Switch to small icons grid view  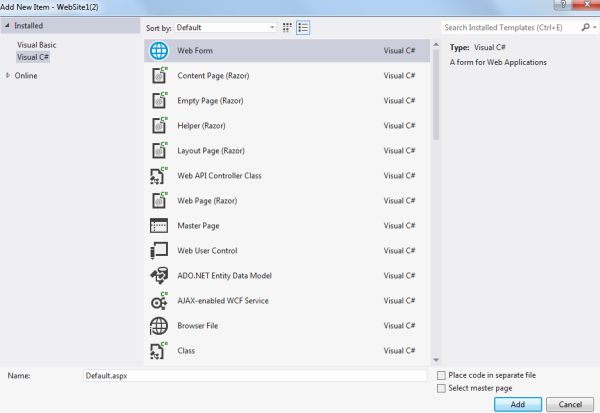click(x=287, y=28)
